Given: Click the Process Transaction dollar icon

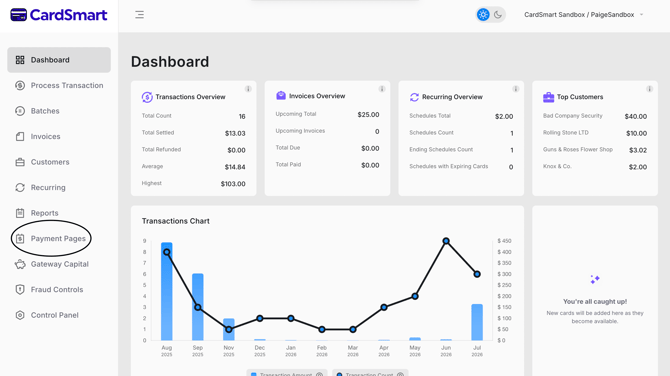Looking at the screenshot, I should 20,85.
